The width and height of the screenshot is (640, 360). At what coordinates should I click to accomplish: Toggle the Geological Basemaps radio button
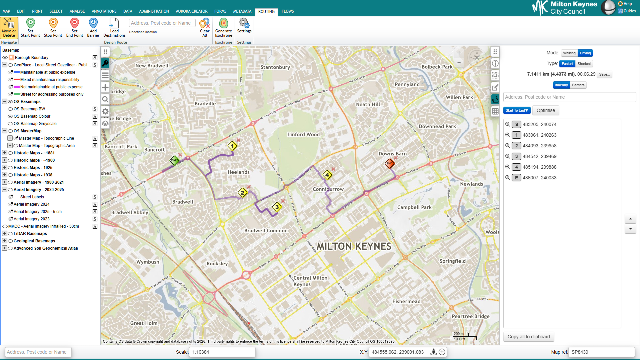(x=11, y=241)
